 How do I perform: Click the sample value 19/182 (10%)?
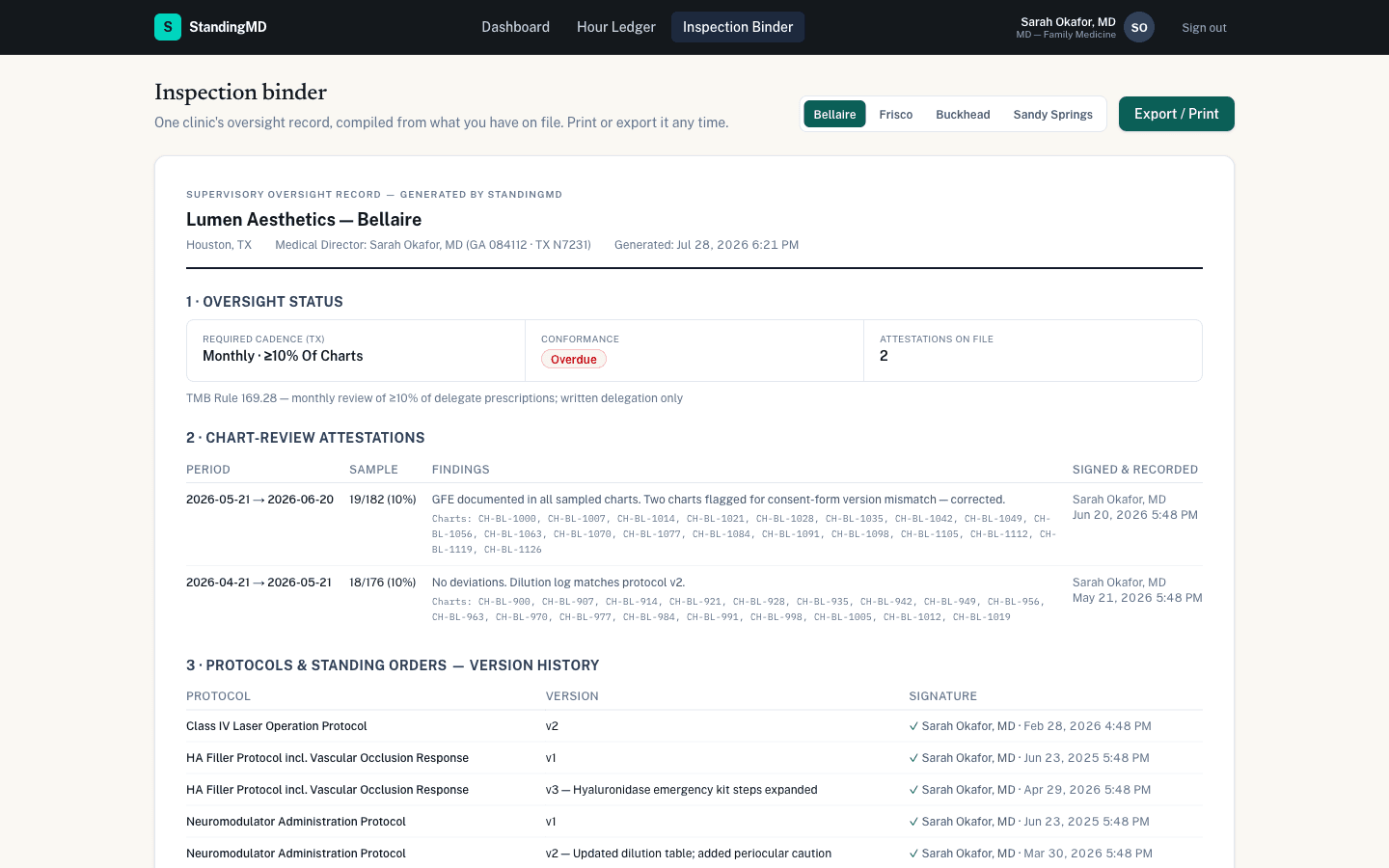pos(383,500)
